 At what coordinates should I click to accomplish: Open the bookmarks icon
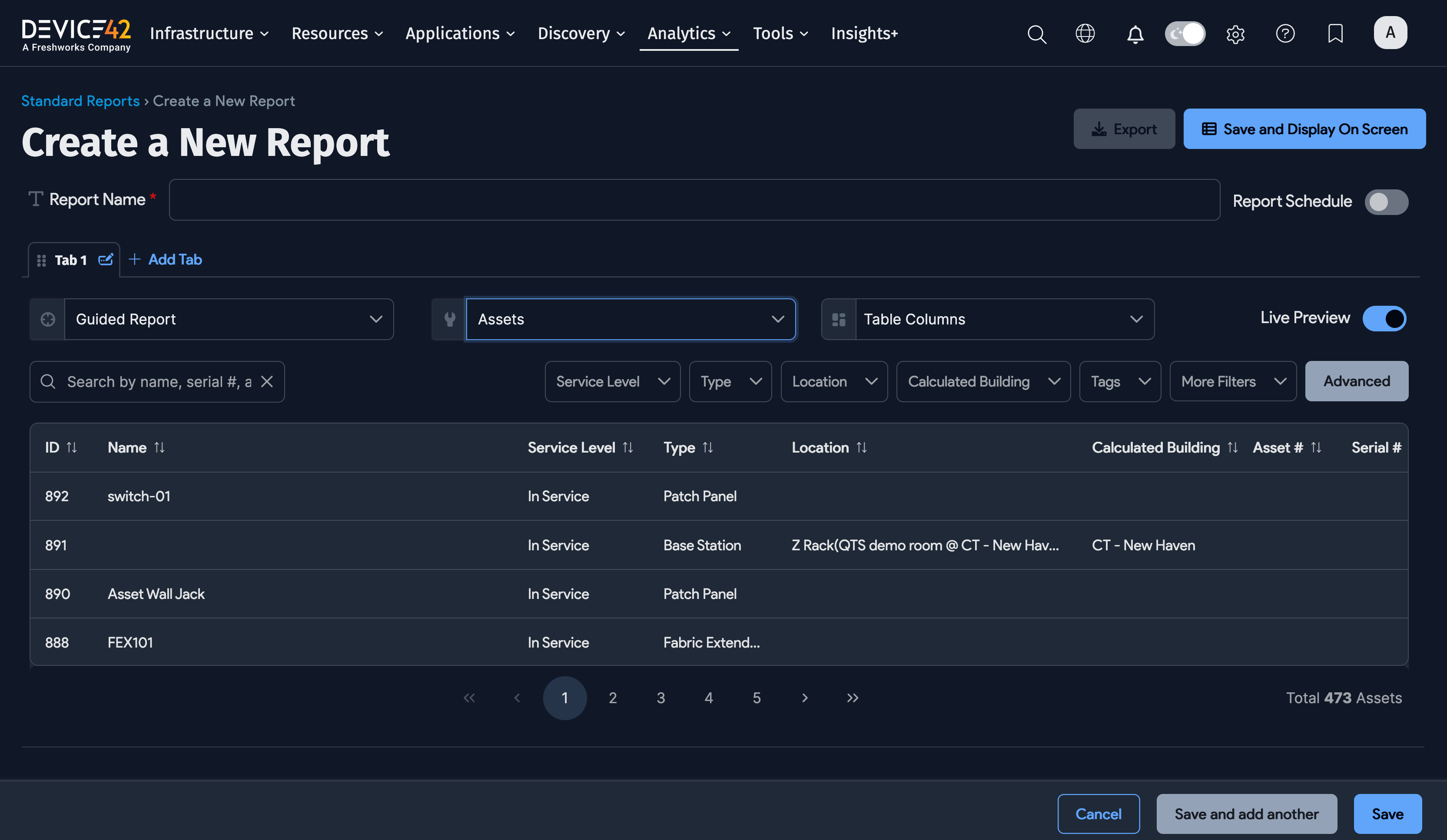tap(1336, 34)
